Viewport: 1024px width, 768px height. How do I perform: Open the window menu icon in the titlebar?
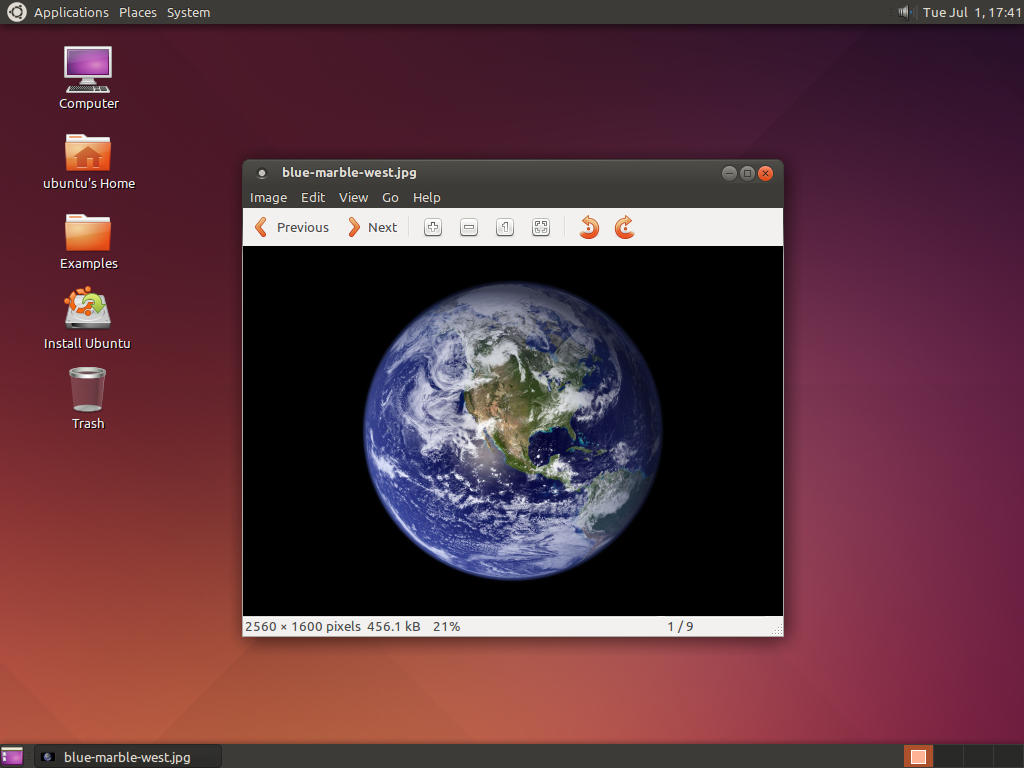point(262,172)
